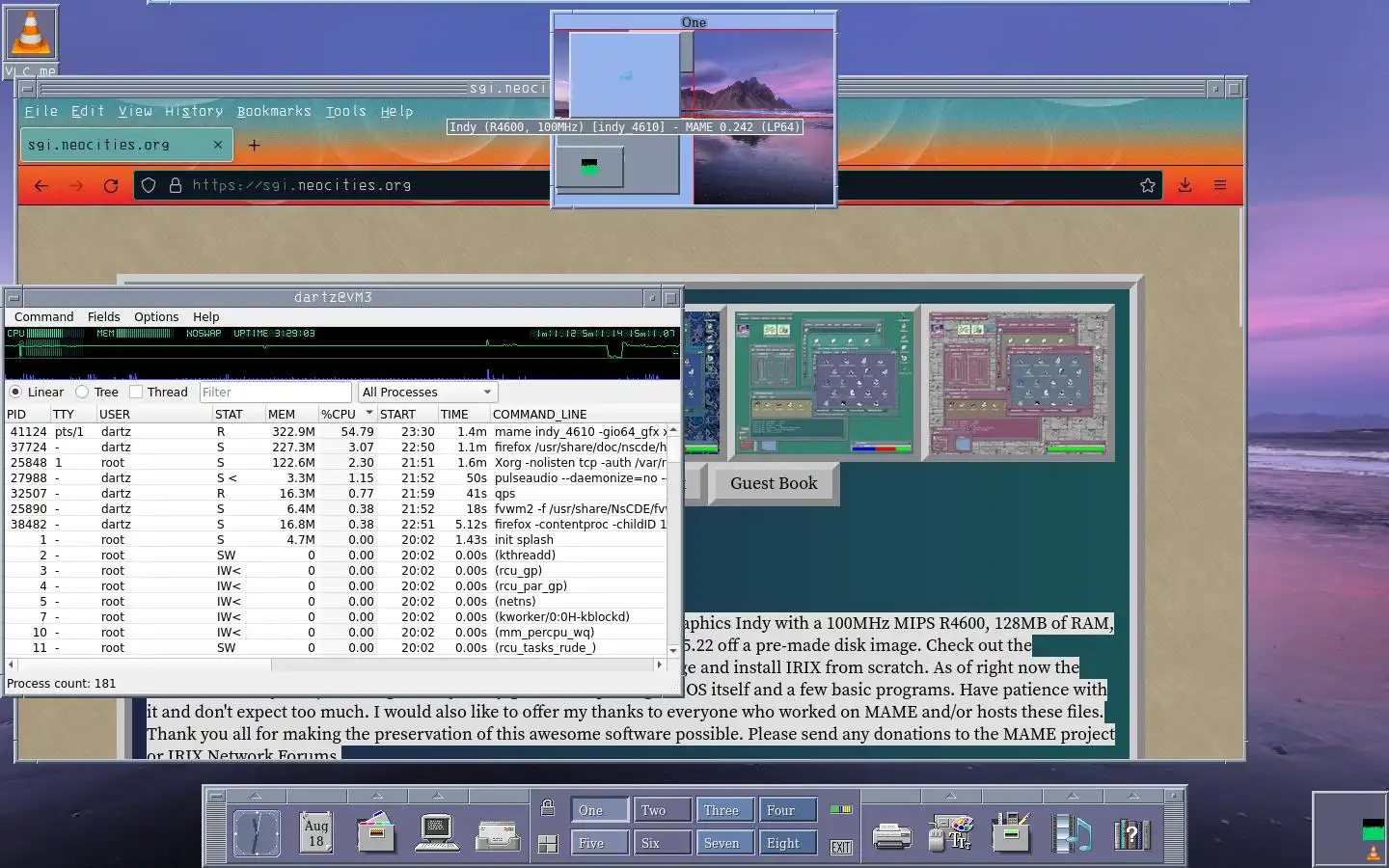
Task: Switch to workspace Five
Action: pyautogui.click(x=599, y=843)
